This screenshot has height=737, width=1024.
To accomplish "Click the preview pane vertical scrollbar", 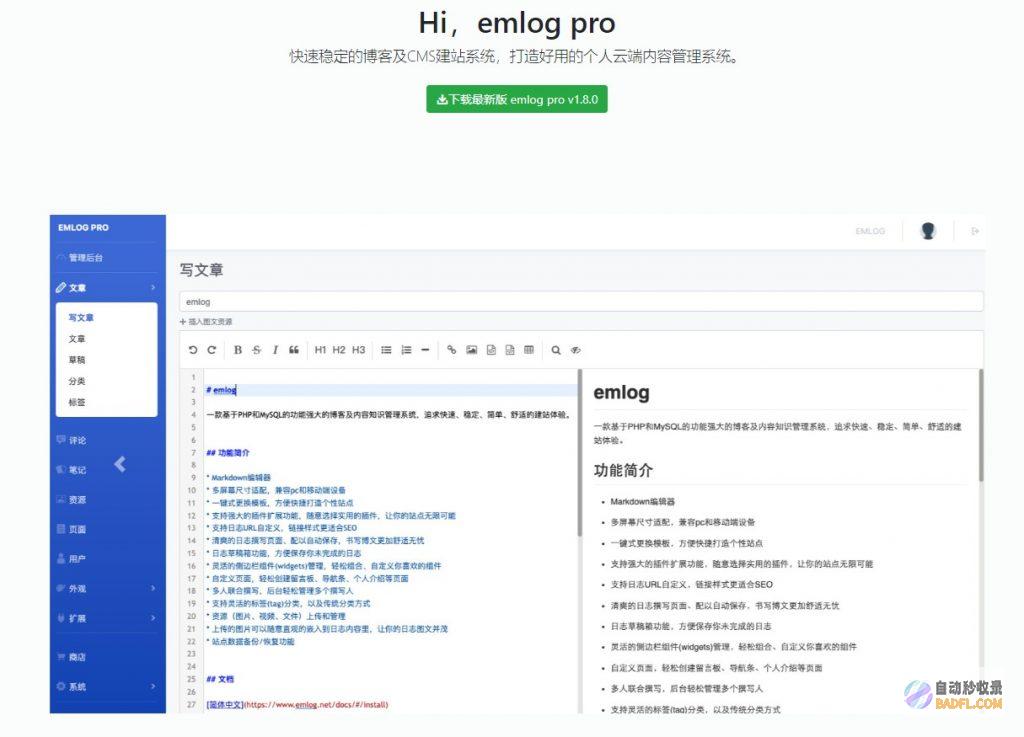I will [981, 426].
